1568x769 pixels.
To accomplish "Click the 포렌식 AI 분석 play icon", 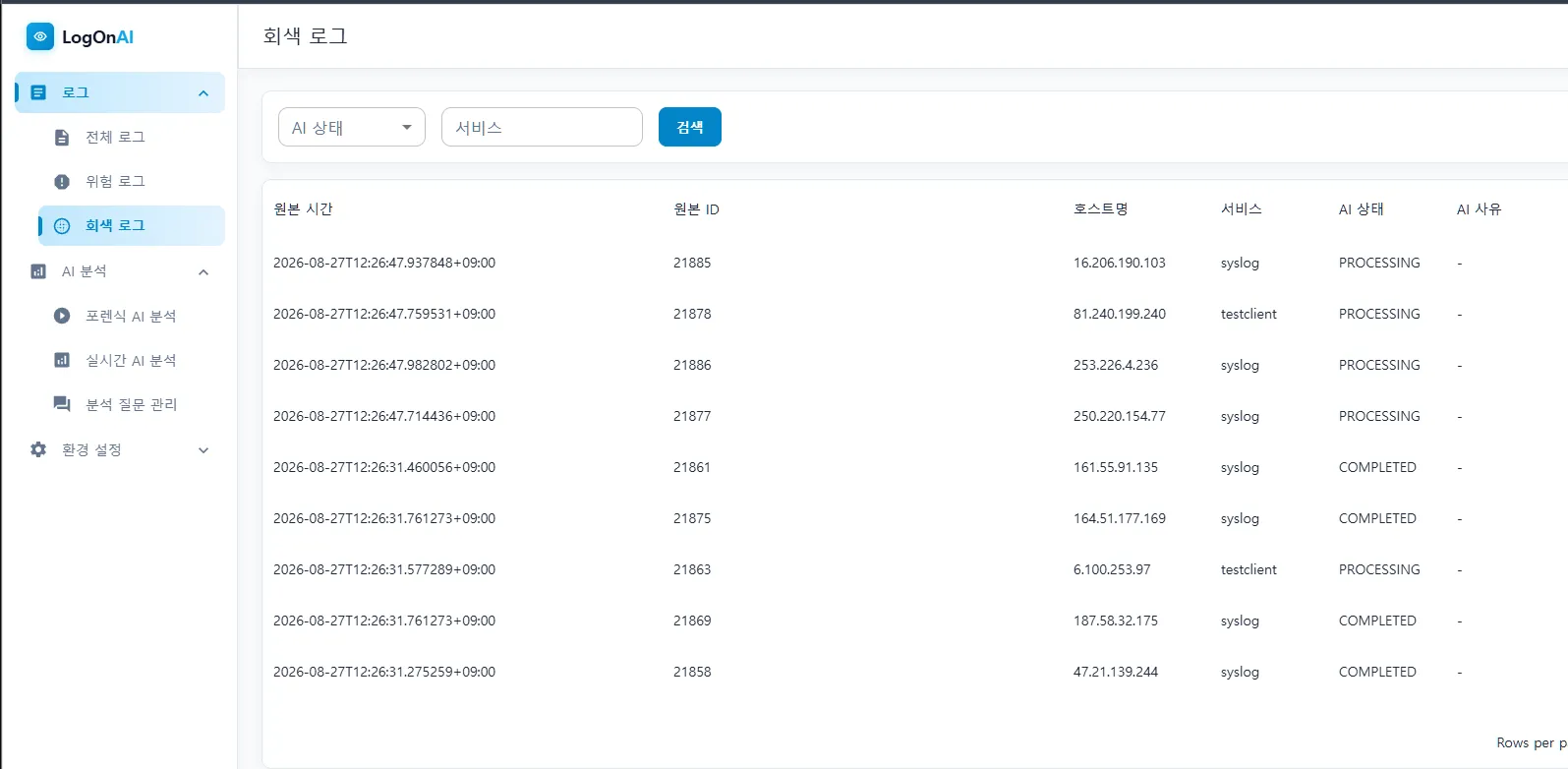I will [x=62, y=316].
